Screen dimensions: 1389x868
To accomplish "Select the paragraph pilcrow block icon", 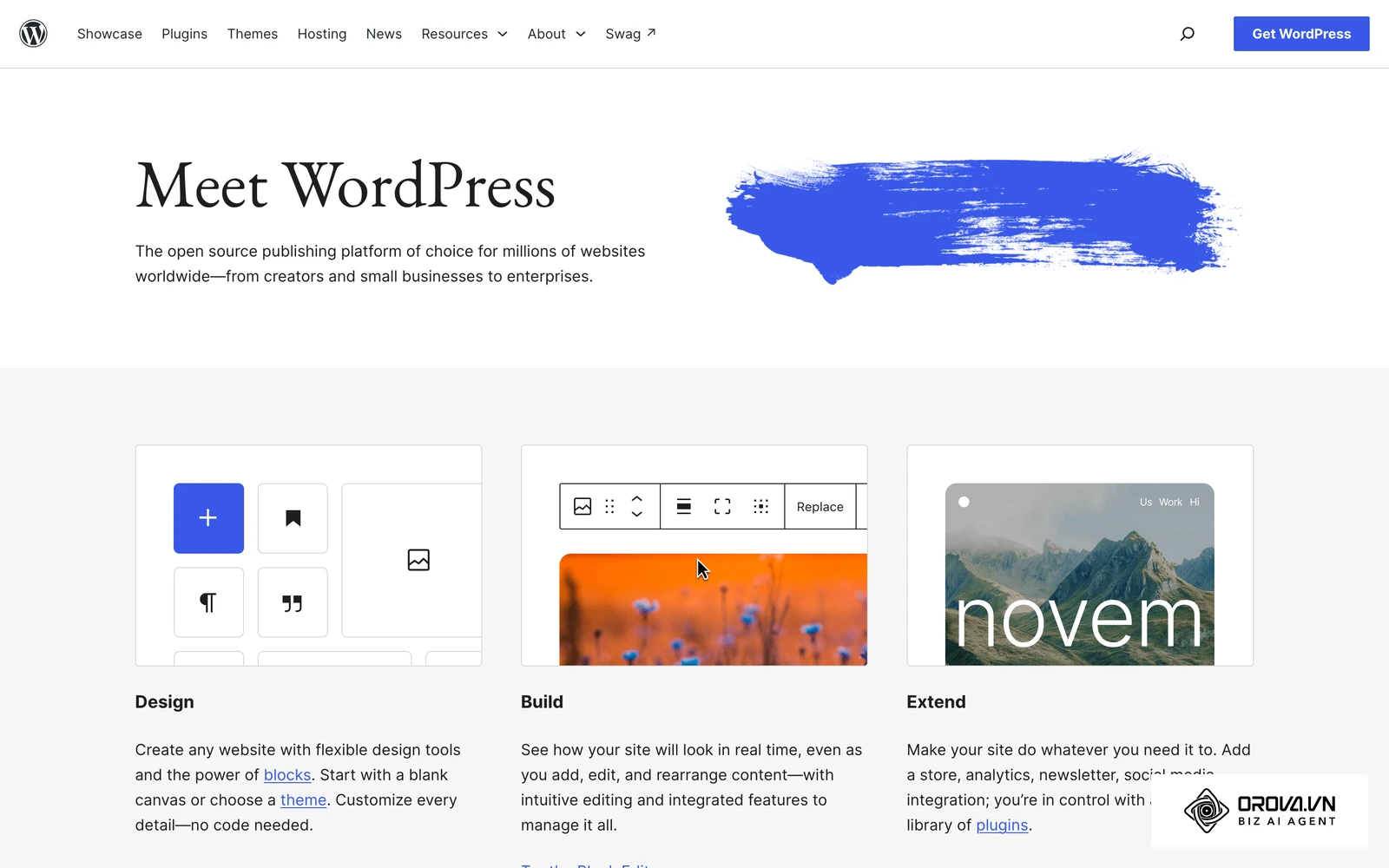I will (208, 602).
